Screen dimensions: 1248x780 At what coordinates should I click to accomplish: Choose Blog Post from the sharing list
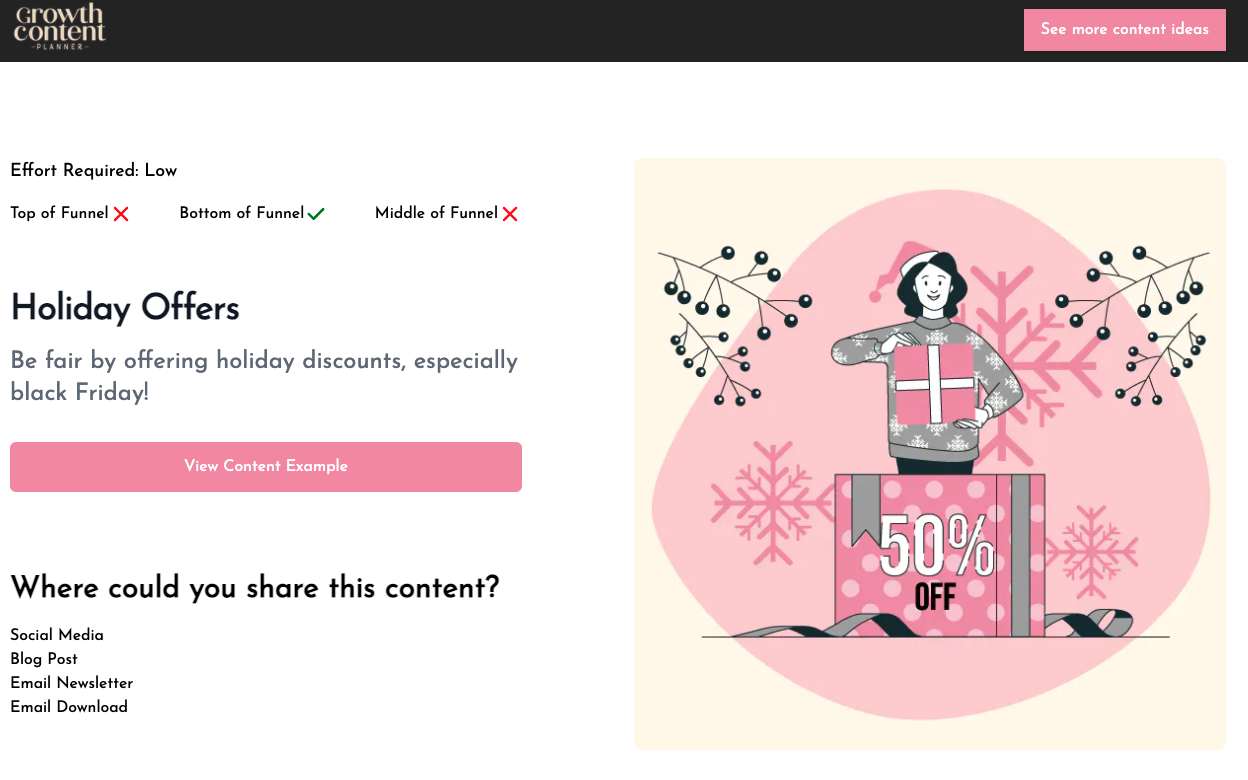(x=43, y=659)
